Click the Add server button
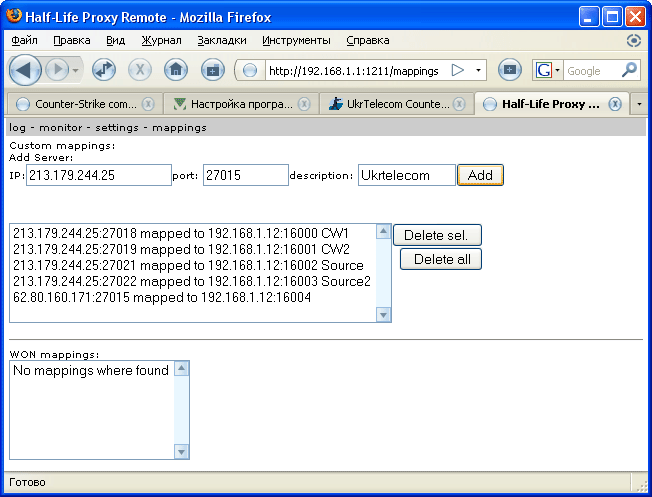The image size is (652, 497). pos(480,175)
